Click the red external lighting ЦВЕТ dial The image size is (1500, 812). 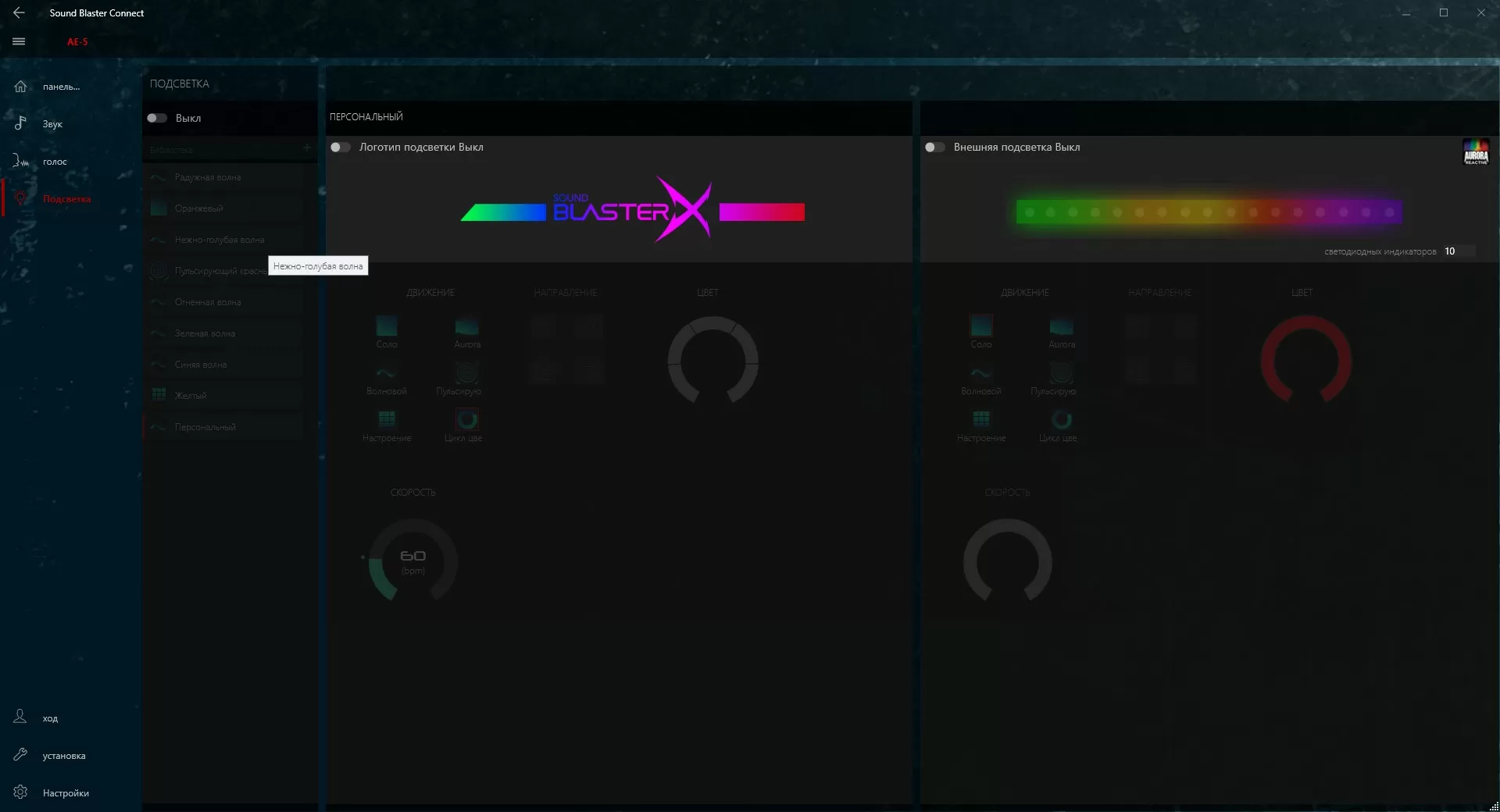(x=1306, y=361)
